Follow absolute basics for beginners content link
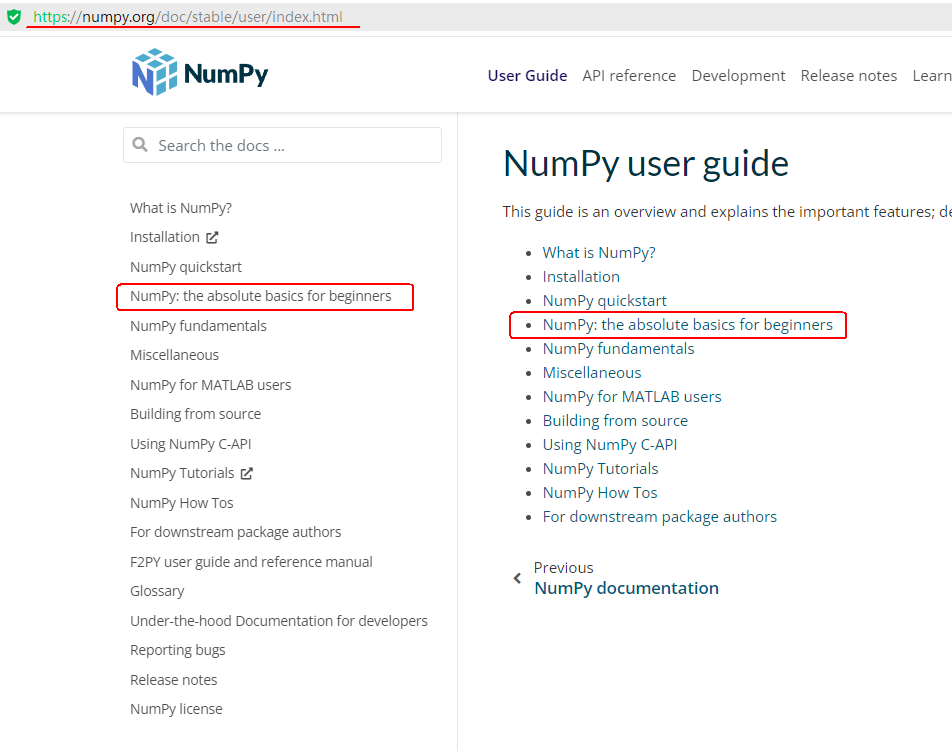 point(687,325)
